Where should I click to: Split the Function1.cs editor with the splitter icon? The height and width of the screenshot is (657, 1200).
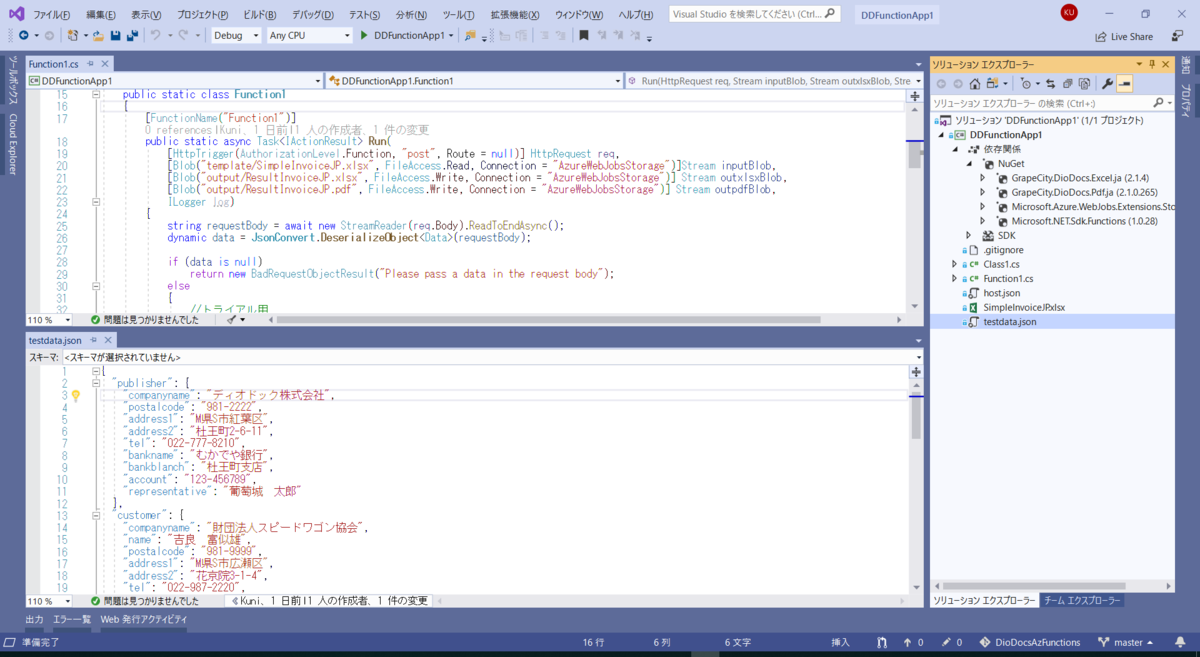coord(914,96)
